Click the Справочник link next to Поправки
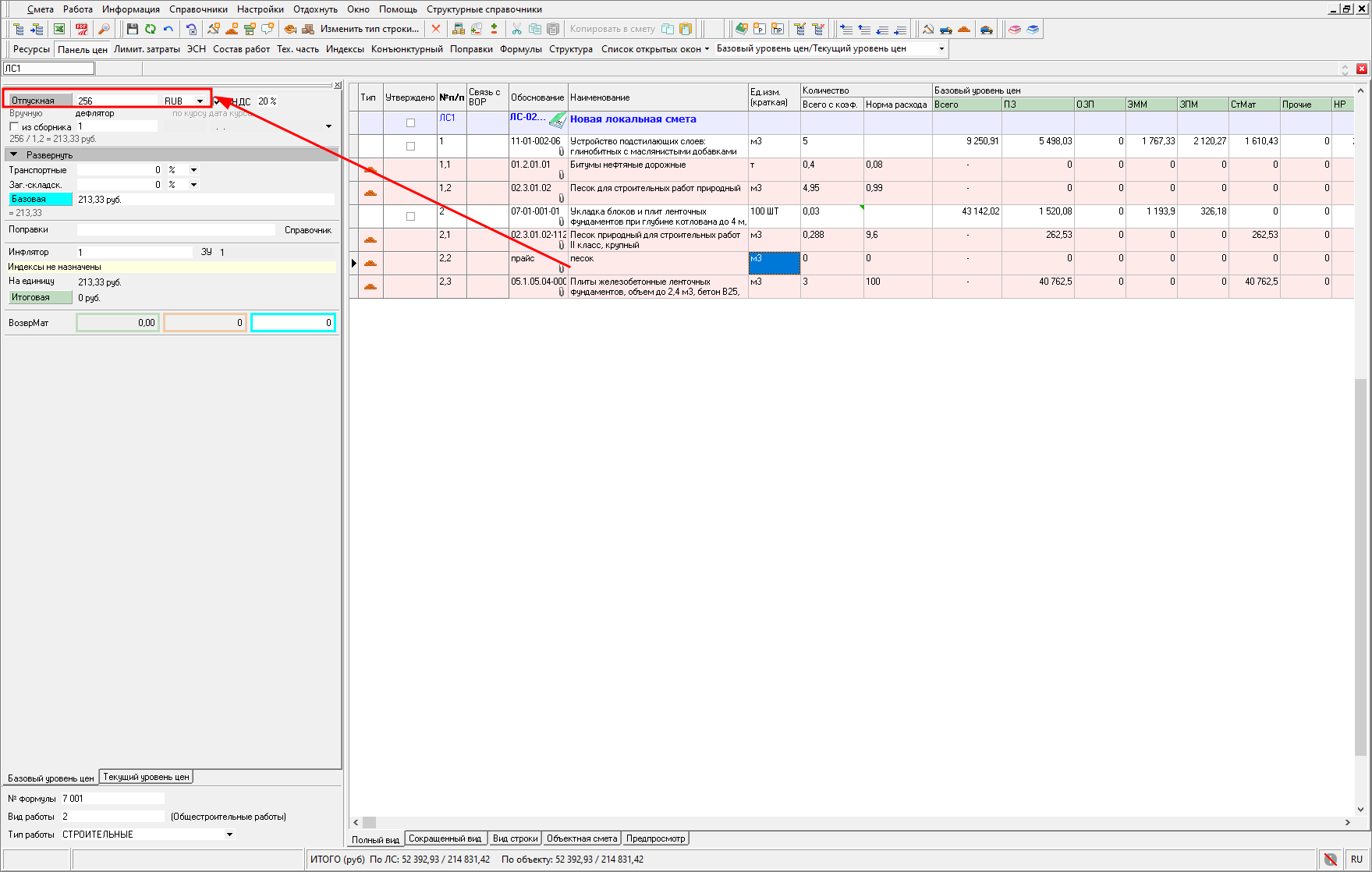The height and width of the screenshot is (872, 1372). click(308, 230)
